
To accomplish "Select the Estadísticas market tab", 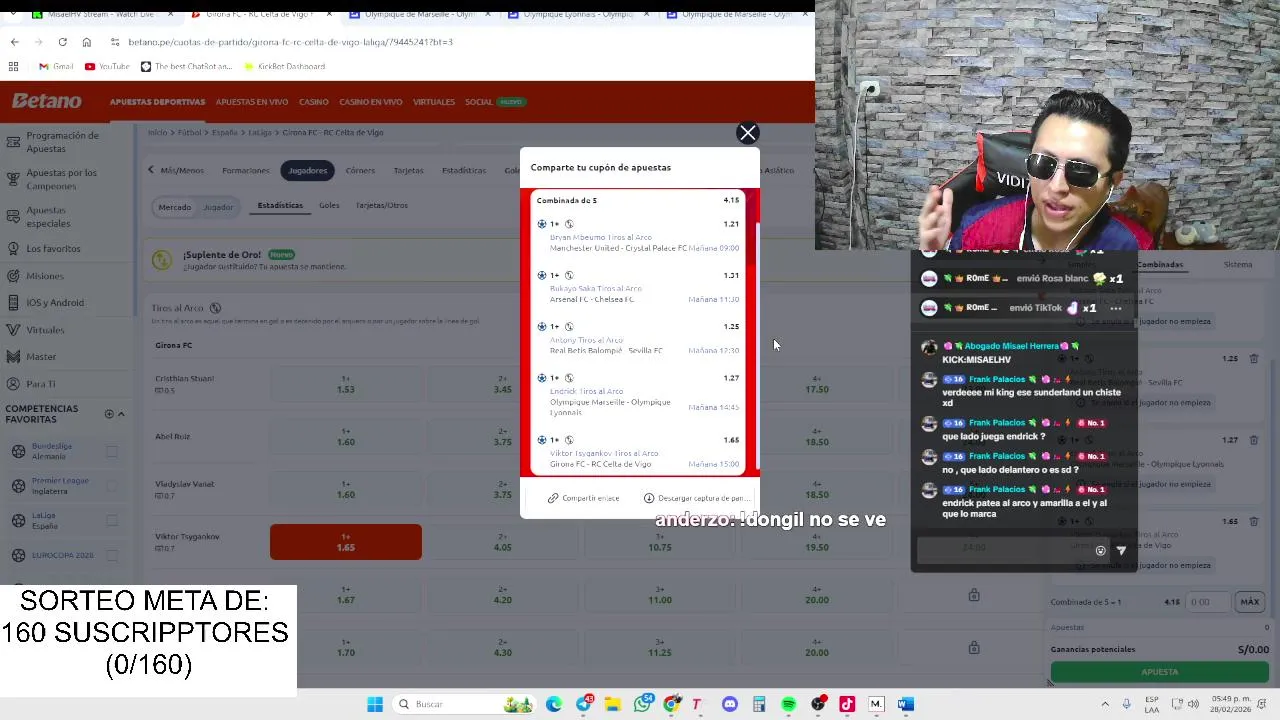I will 464,170.
